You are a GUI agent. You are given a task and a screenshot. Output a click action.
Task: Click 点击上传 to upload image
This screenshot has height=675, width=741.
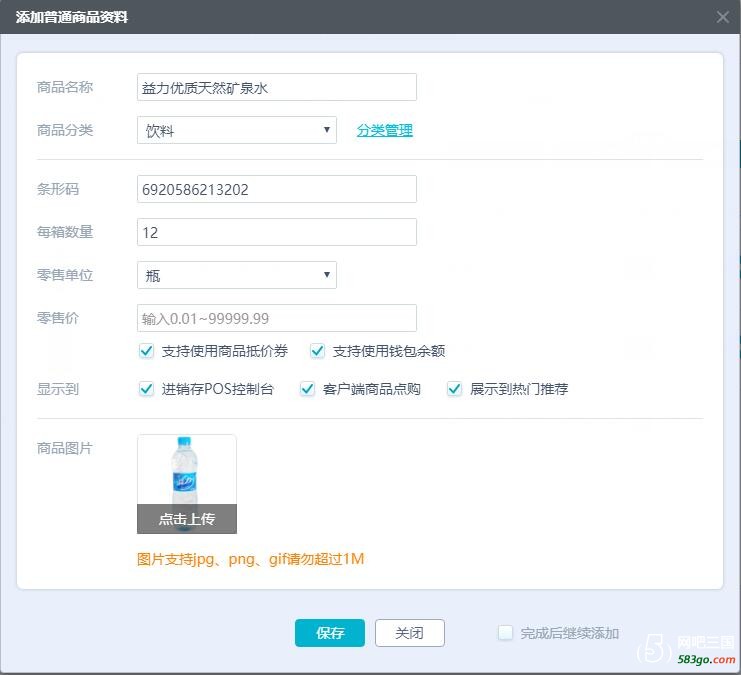coord(187,519)
